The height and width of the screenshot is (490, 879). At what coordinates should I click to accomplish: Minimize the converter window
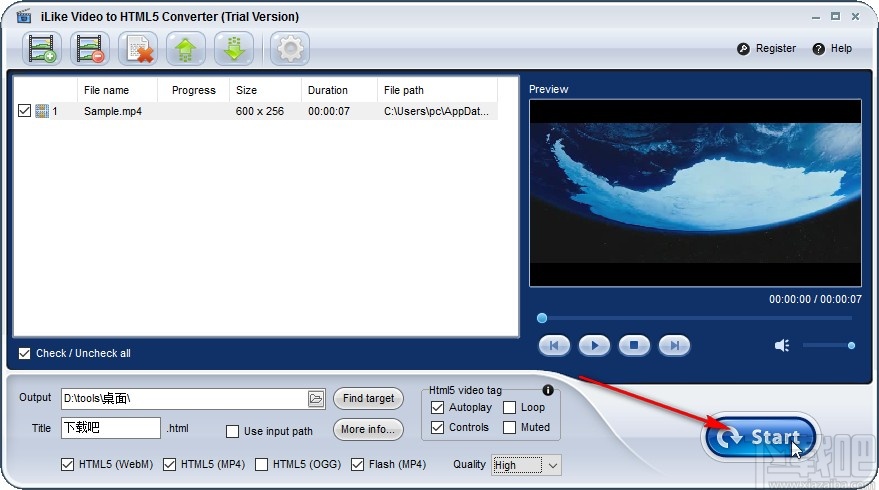(816, 17)
